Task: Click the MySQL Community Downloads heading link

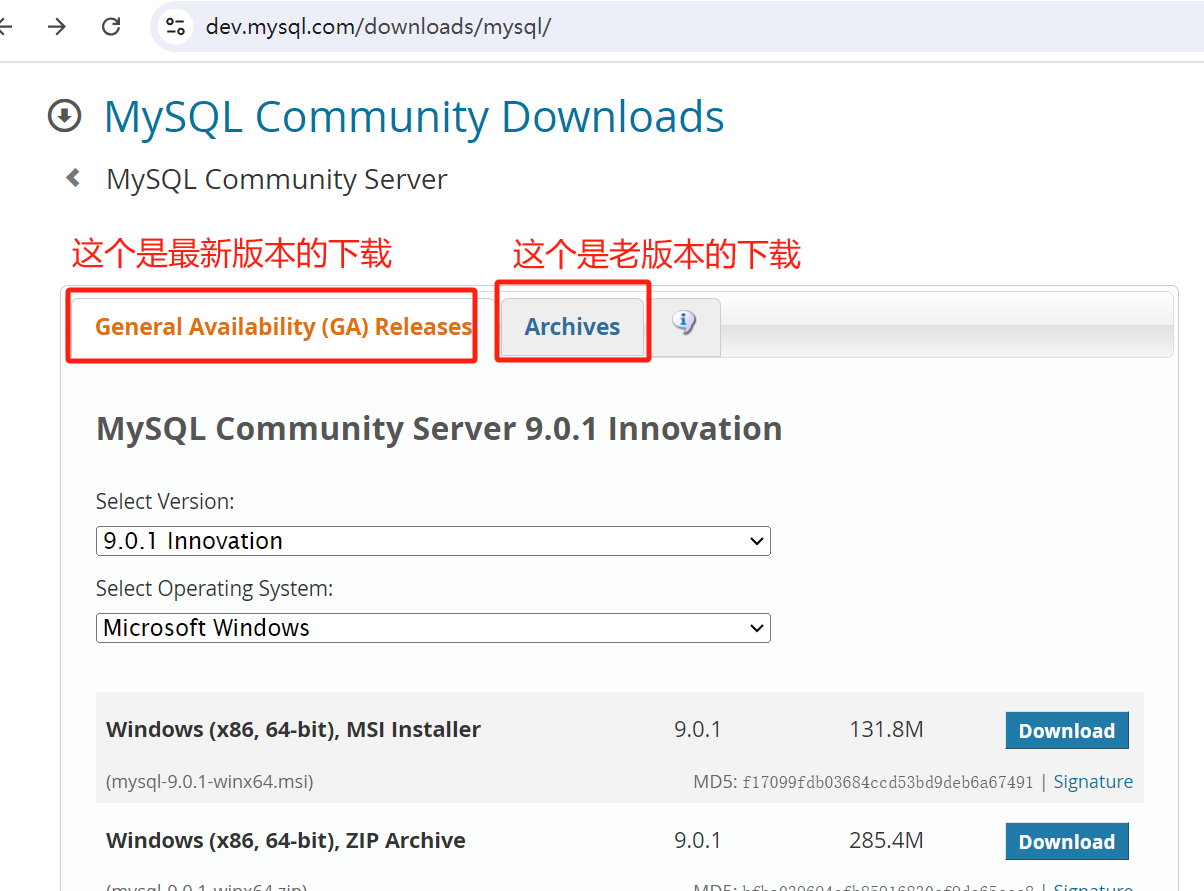Action: point(414,116)
